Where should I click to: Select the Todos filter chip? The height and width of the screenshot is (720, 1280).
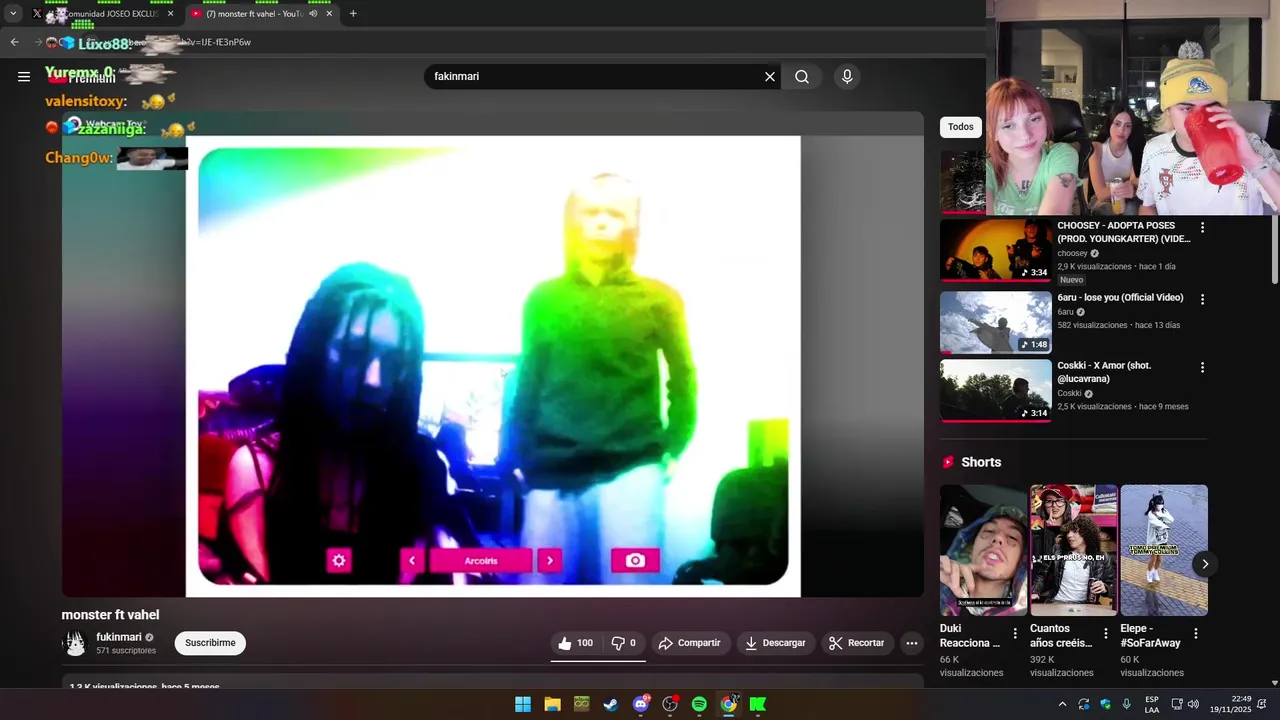point(961,127)
